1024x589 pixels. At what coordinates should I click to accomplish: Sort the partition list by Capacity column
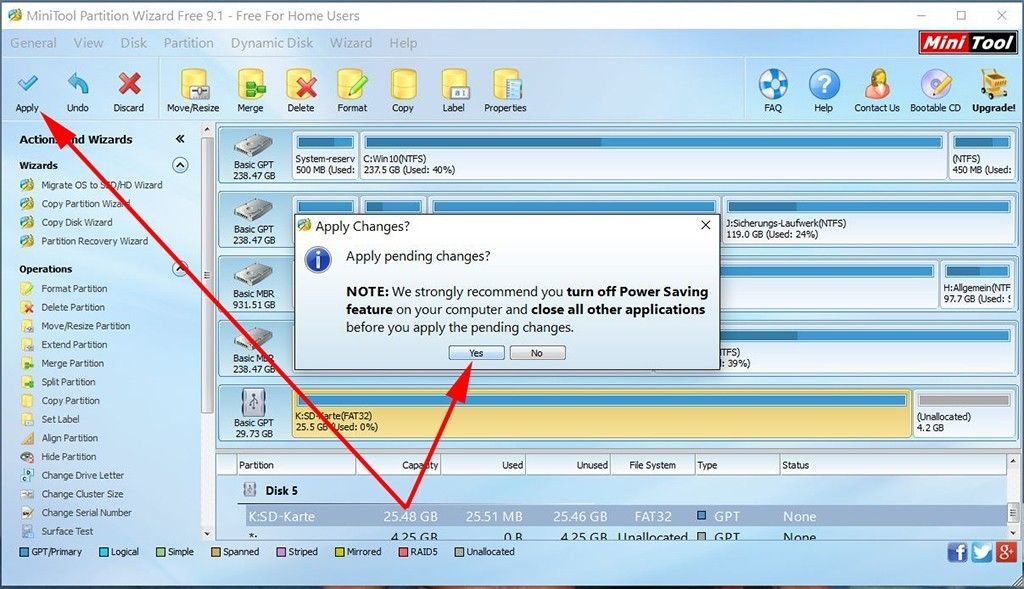coord(398,465)
